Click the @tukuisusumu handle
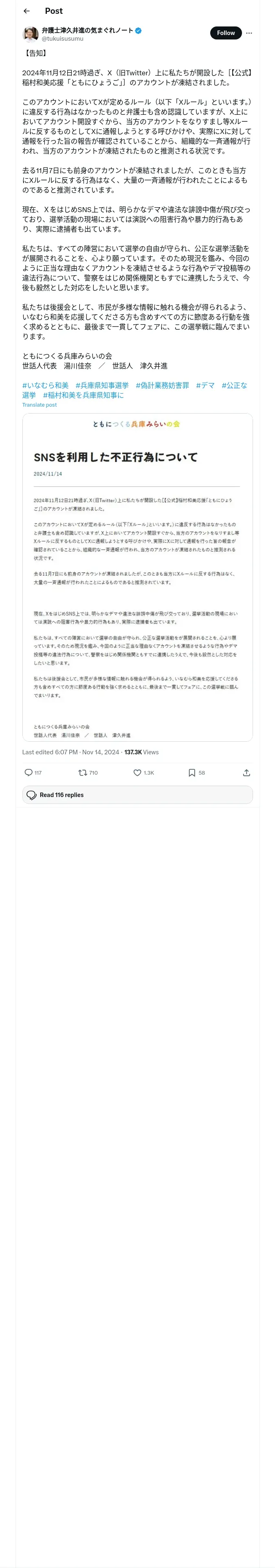 click(x=63, y=38)
